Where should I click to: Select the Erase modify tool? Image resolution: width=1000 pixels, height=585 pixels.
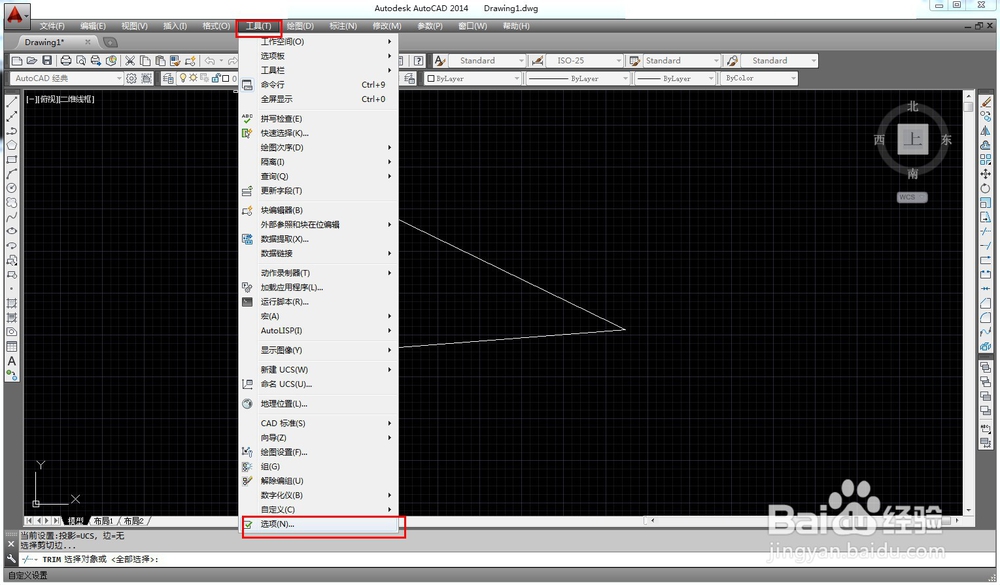click(x=986, y=101)
